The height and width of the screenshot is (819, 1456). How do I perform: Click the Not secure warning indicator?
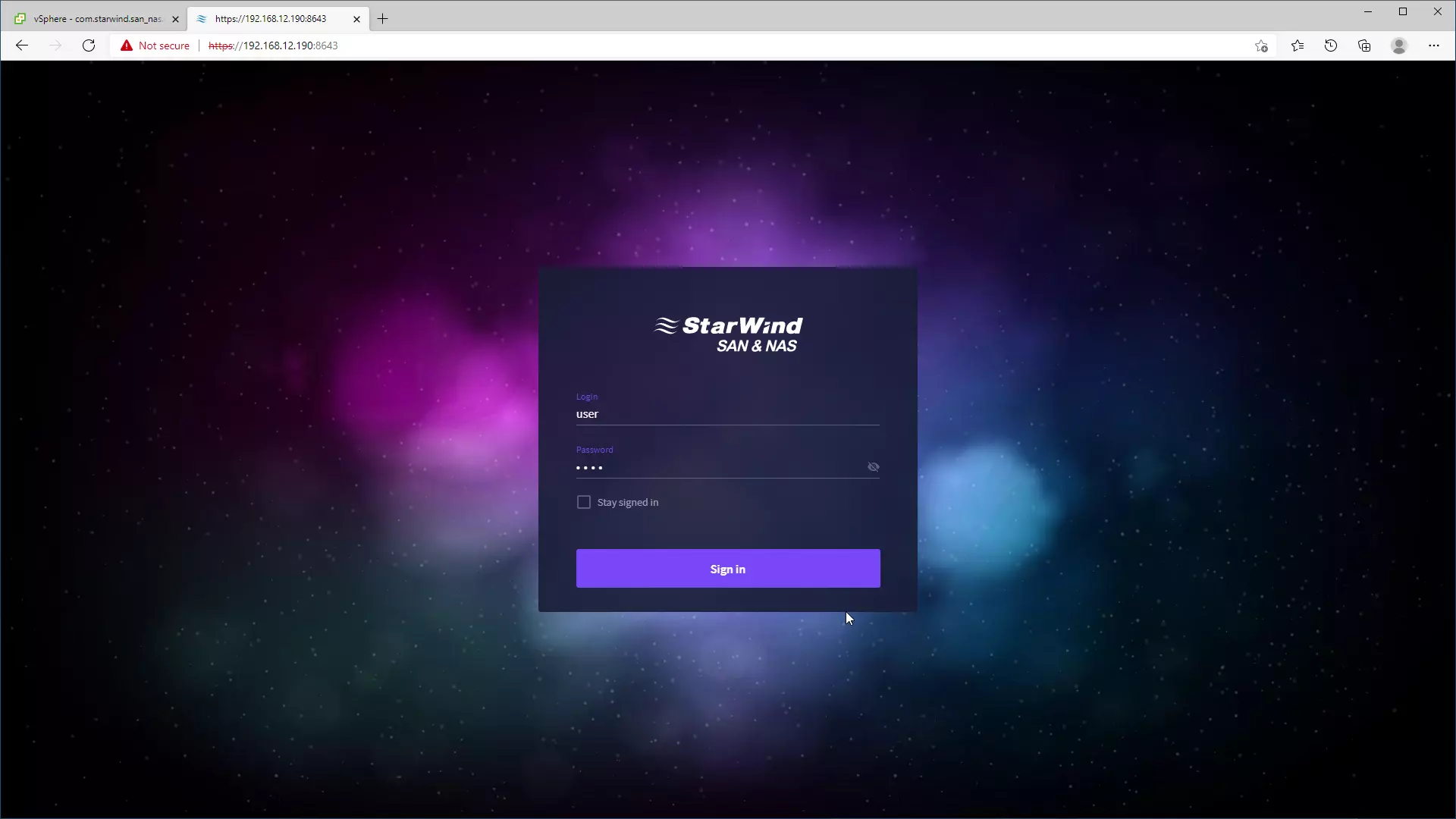pyautogui.click(x=155, y=45)
